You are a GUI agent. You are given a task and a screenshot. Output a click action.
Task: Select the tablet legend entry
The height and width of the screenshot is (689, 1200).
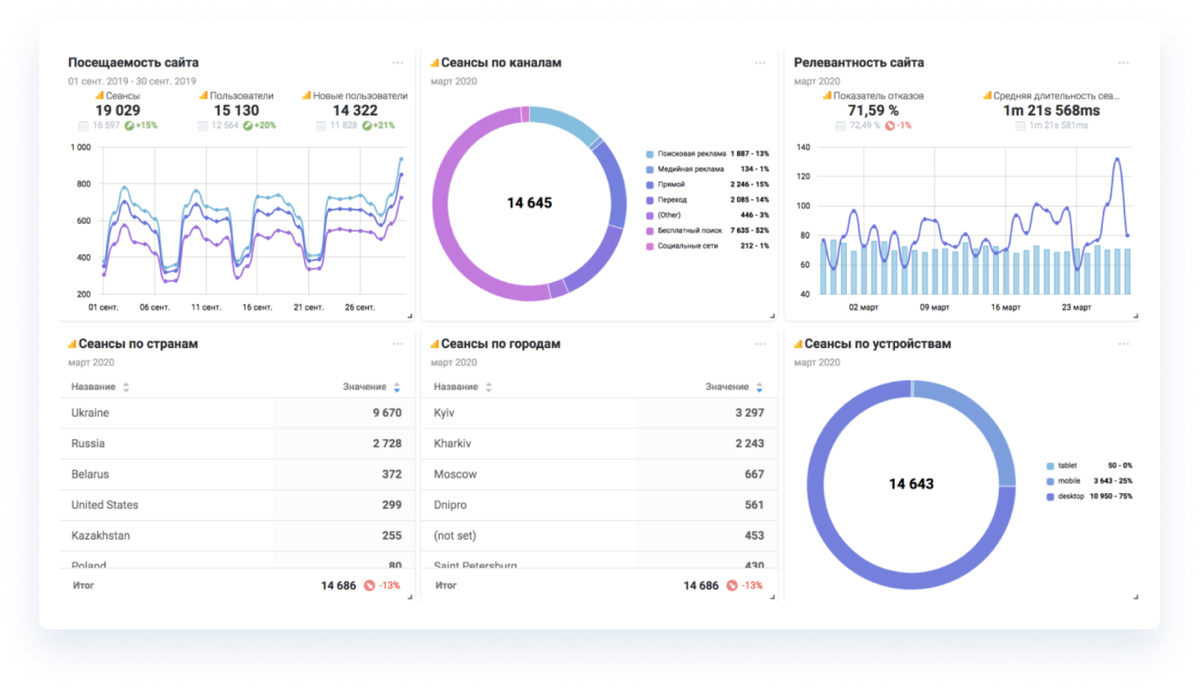1089,466
